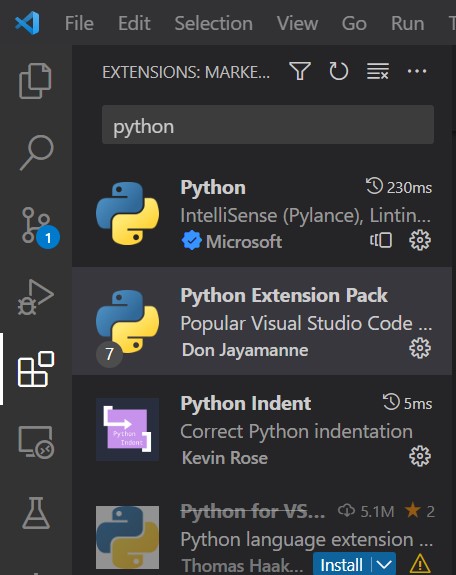Open the View menu
The width and height of the screenshot is (456, 575).
pyautogui.click(x=297, y=23)
